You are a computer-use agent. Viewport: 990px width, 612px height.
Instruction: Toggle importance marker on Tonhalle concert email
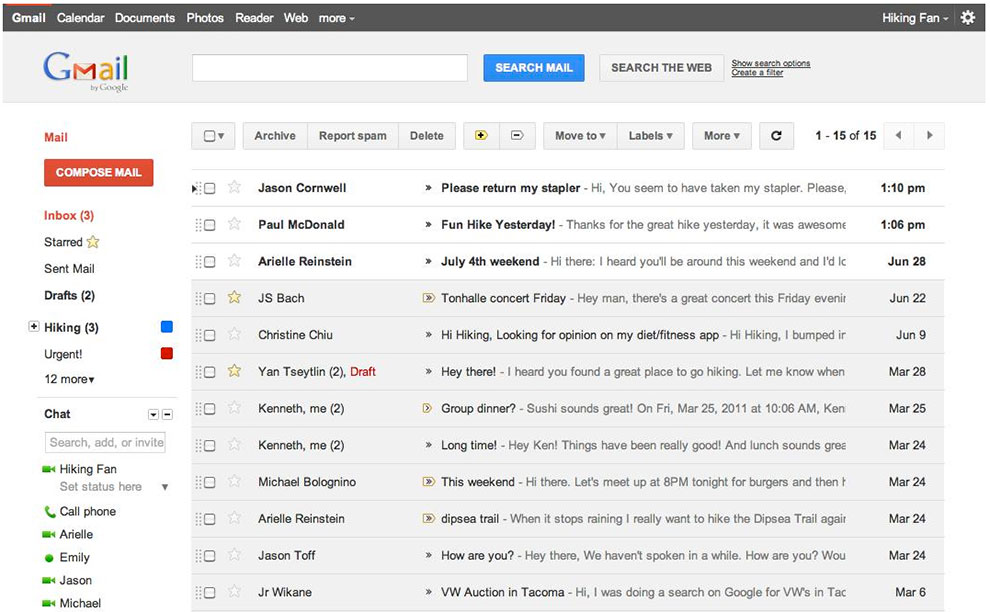tap(429, 298)
